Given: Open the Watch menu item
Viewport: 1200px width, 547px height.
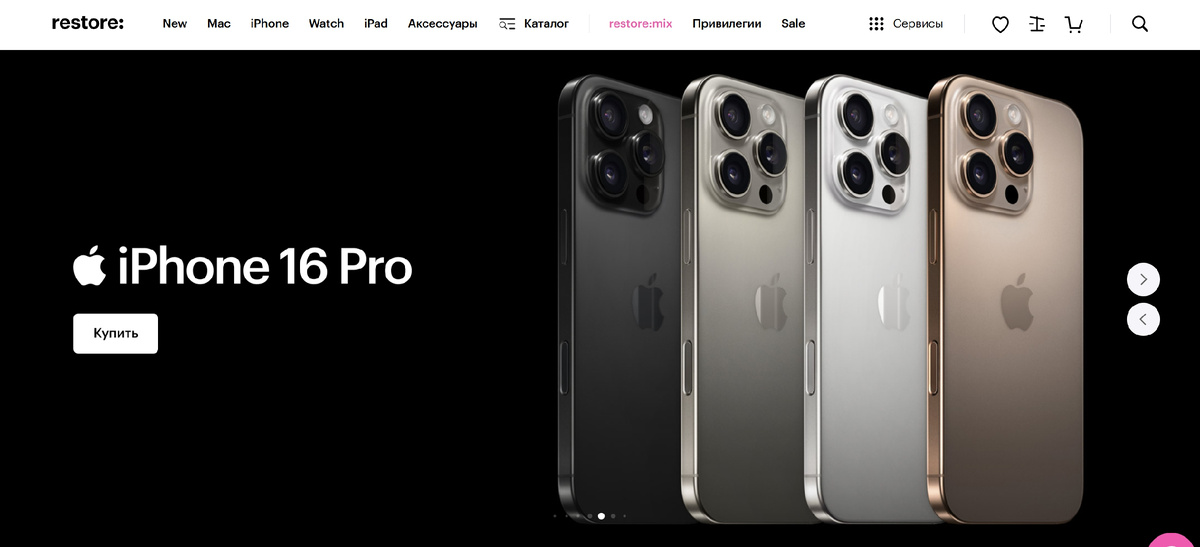Looking at the screenshot, I should (x=326, y=24).
